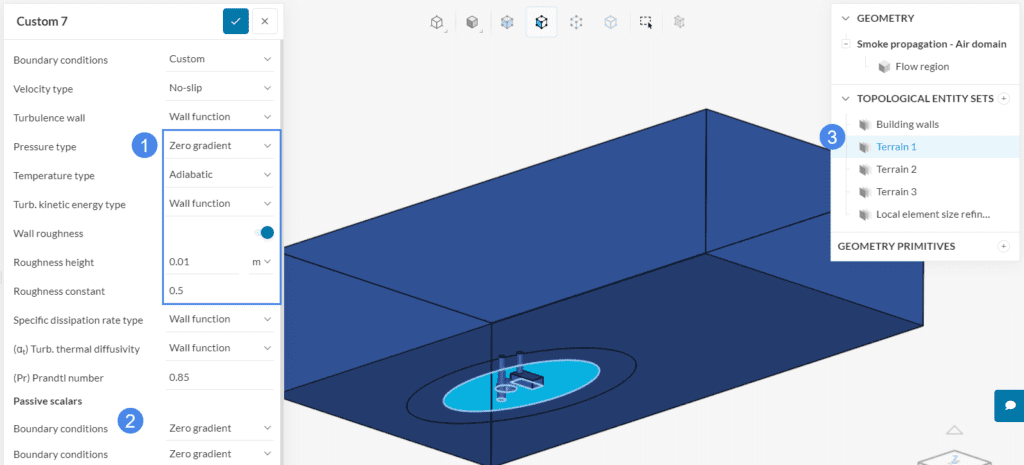Close the Custom 7 panel with the X

click(264, 22)
